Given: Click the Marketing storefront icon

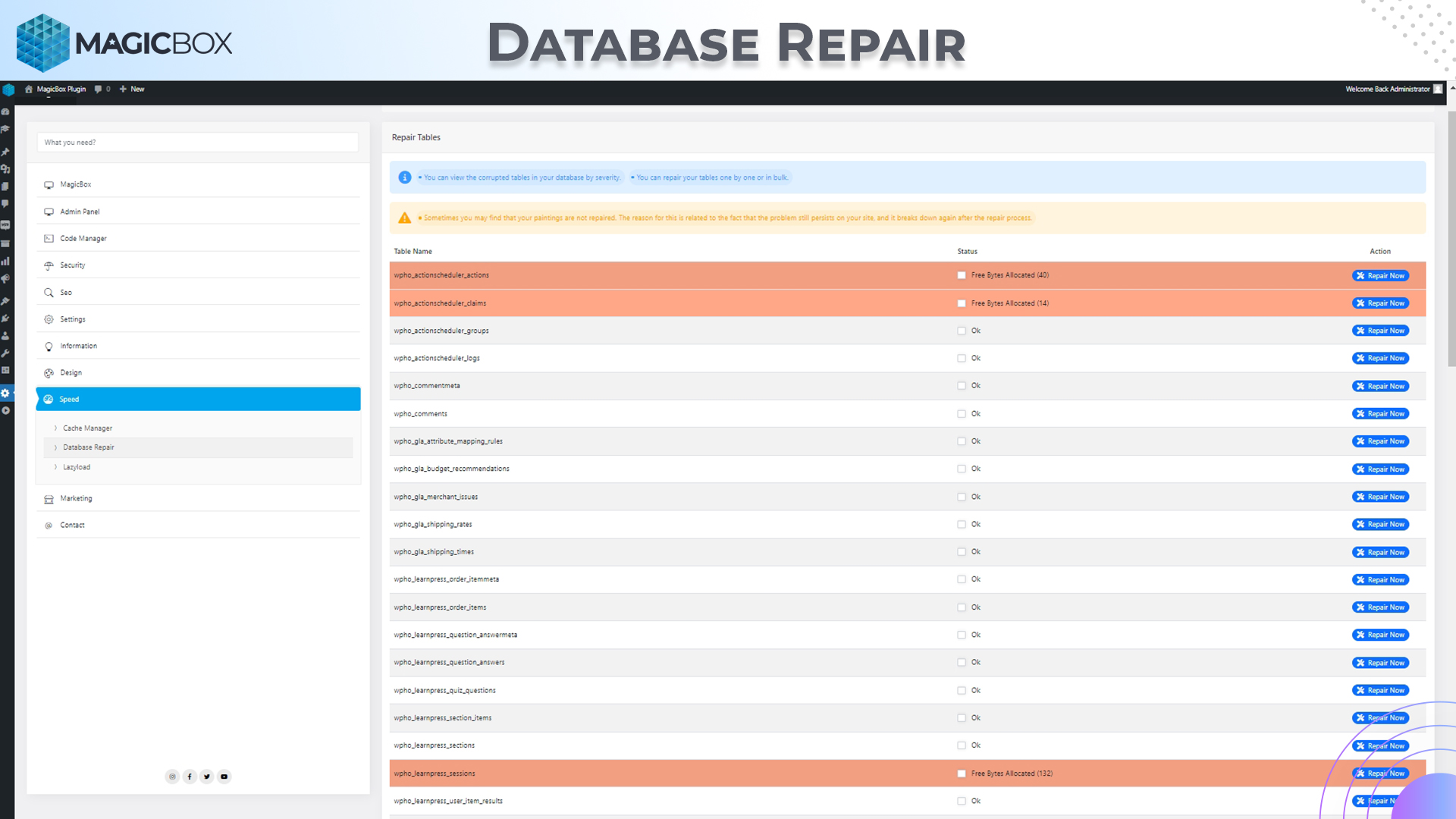Looking at the screenshot, I should (49, 499).
